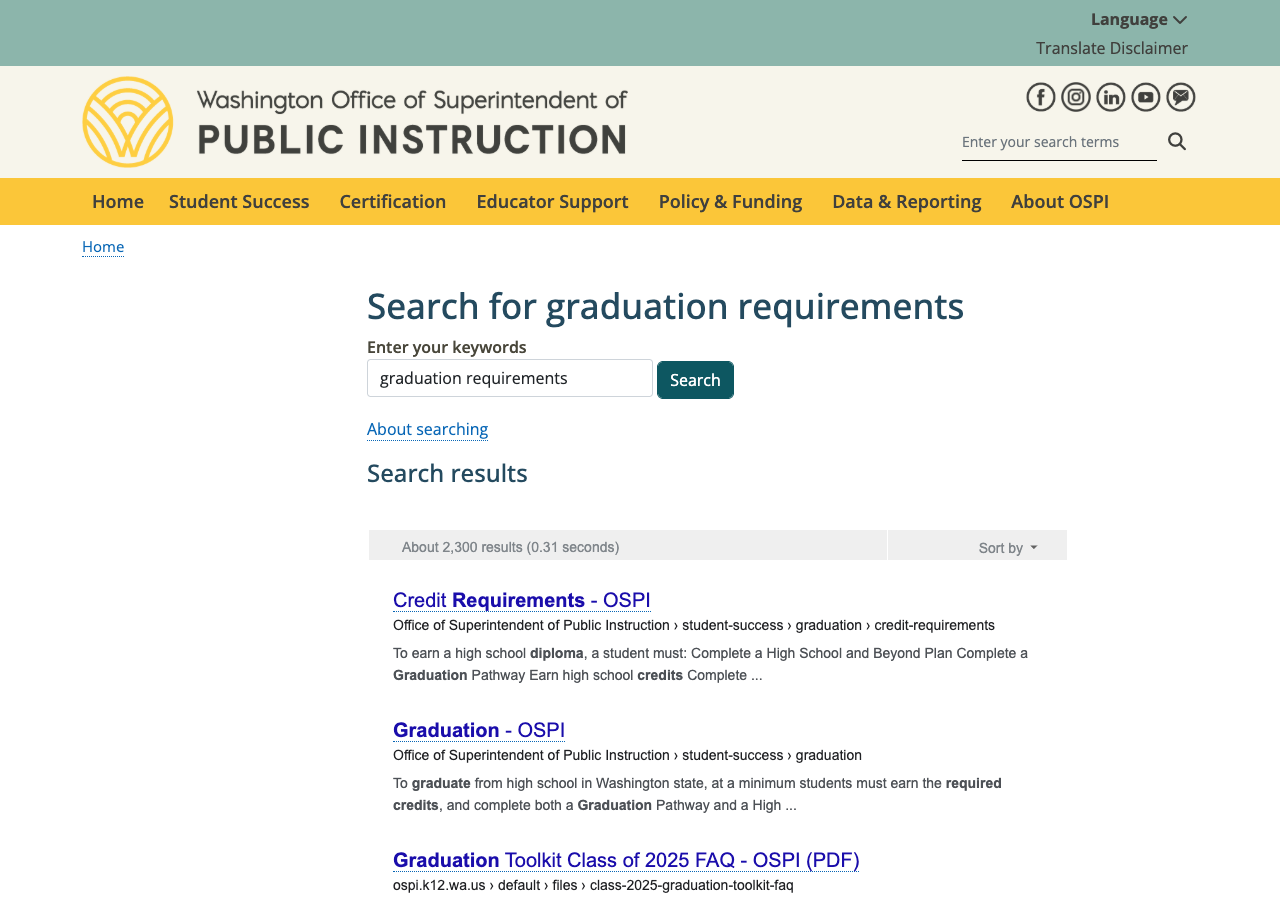Open the Sort by dropdown
The height and width of the screenshot is (900, 1280).
coord(1008,548)
